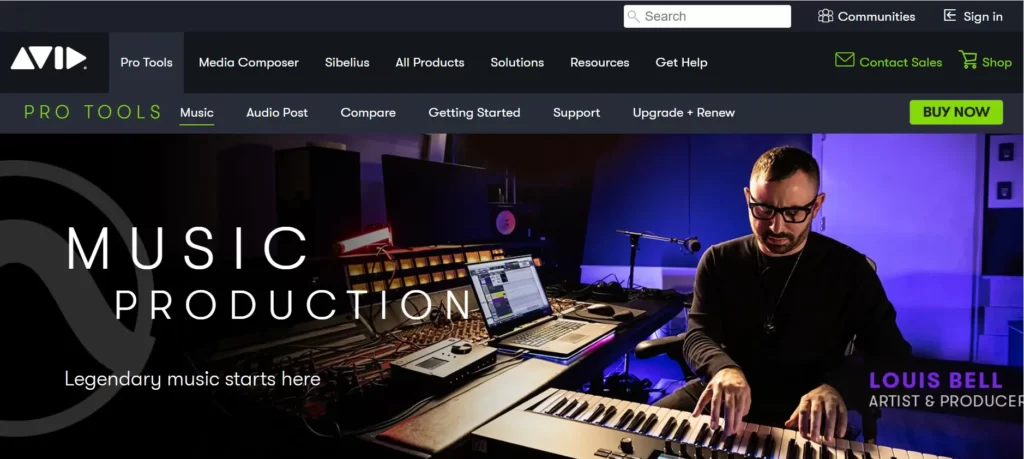
Task: Expand the Solutions menu
Action: point(517,63)
